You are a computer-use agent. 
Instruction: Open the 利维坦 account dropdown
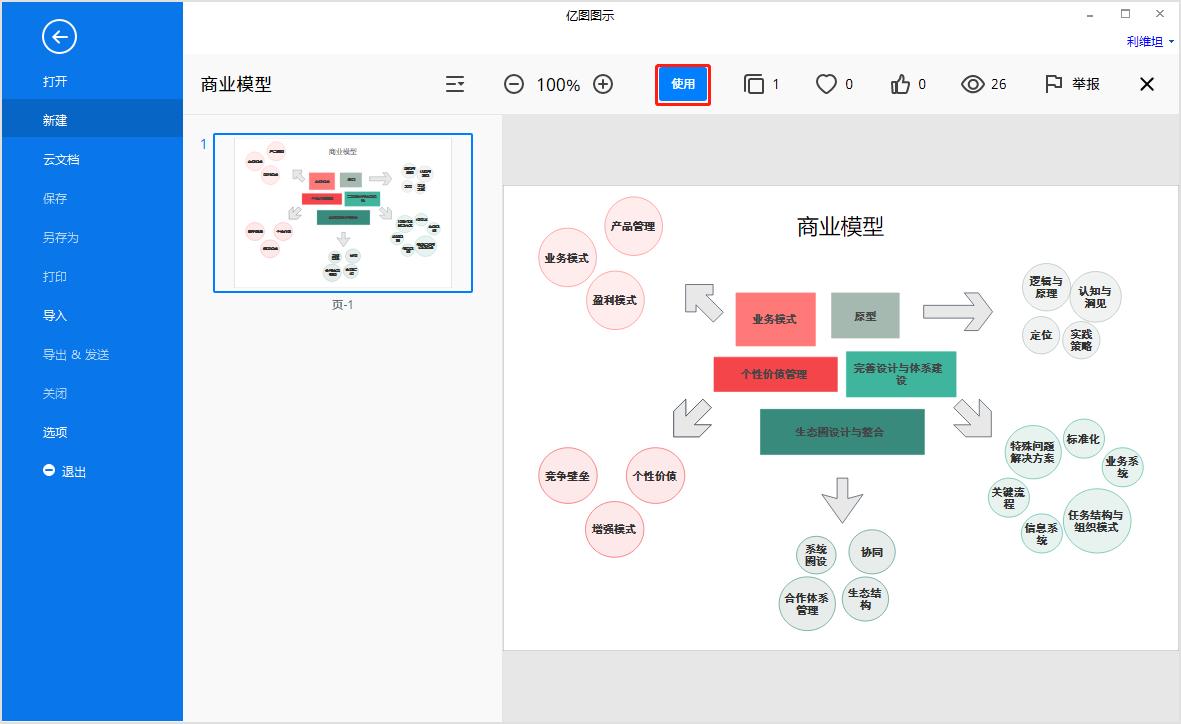pyautogui.click(x=1143, y=41)
